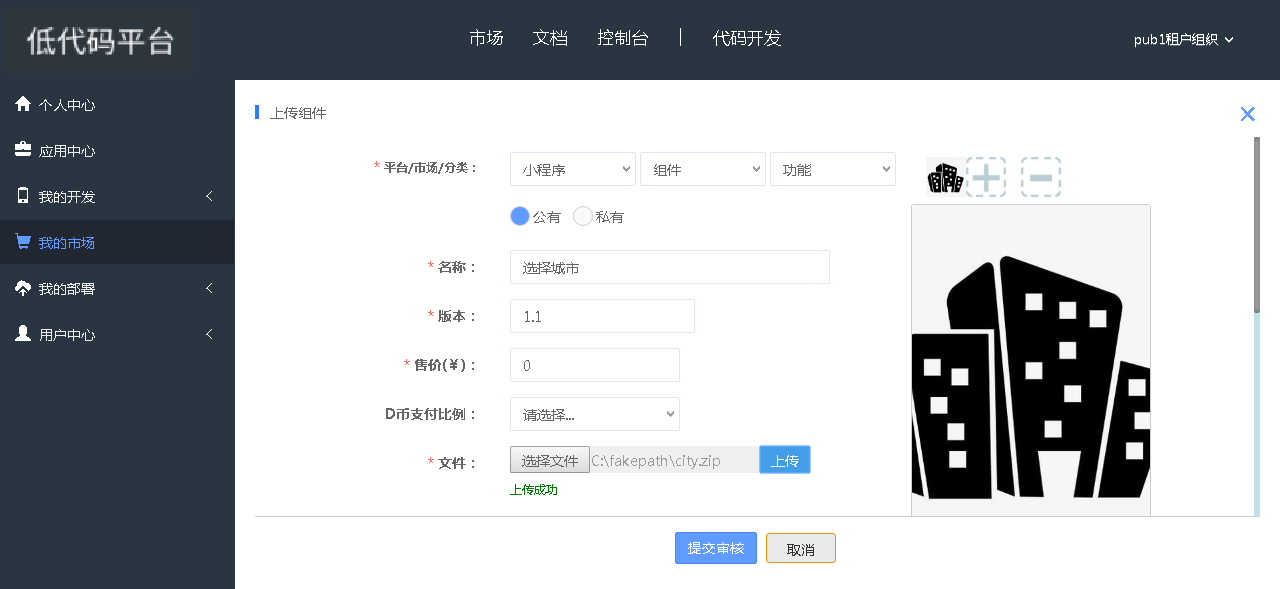Go to 控制台 in the top navigation
1280x589 pixels.
[622, 38]
